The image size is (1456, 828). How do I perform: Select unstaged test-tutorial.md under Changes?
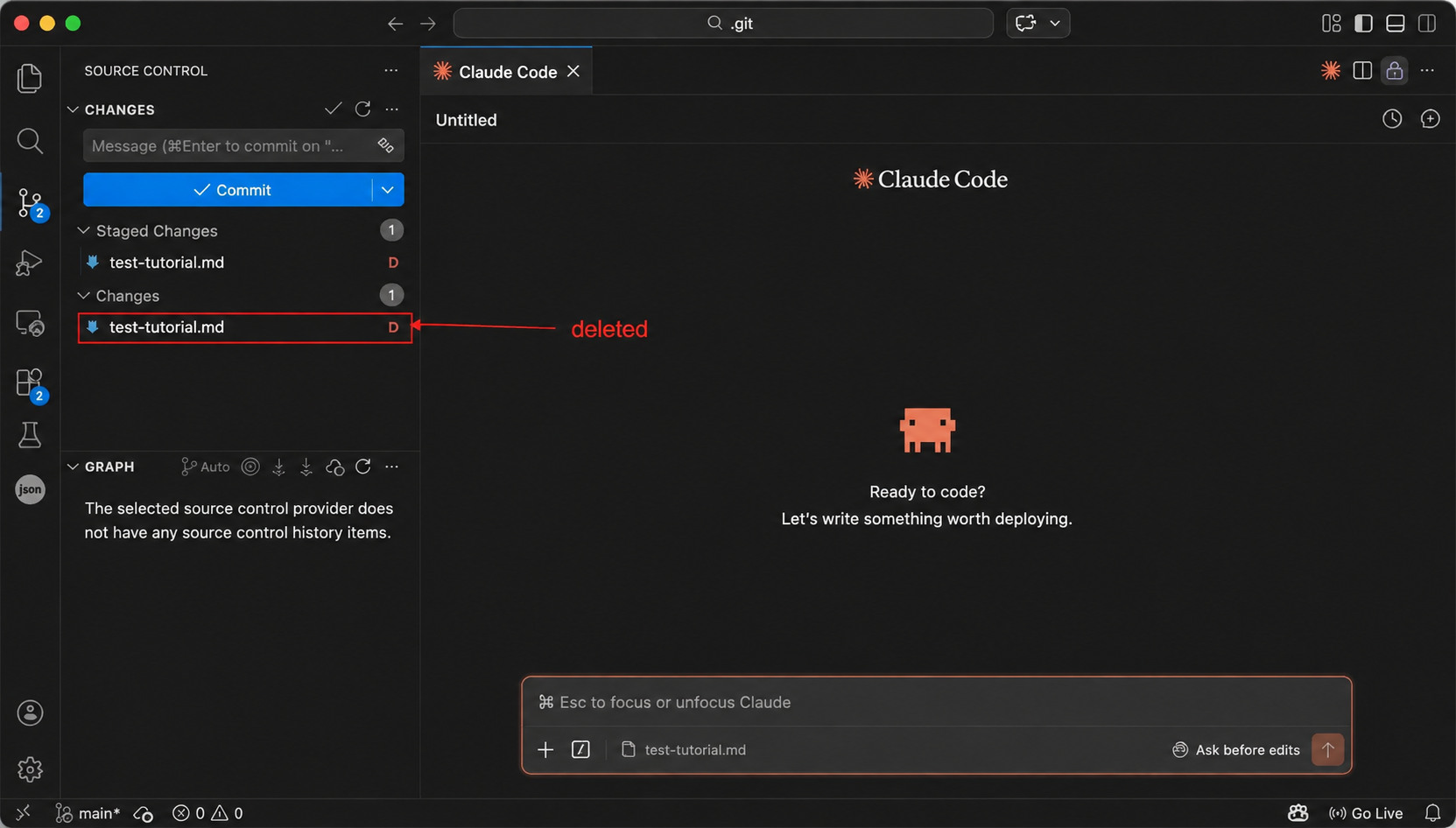coord(244,327)
